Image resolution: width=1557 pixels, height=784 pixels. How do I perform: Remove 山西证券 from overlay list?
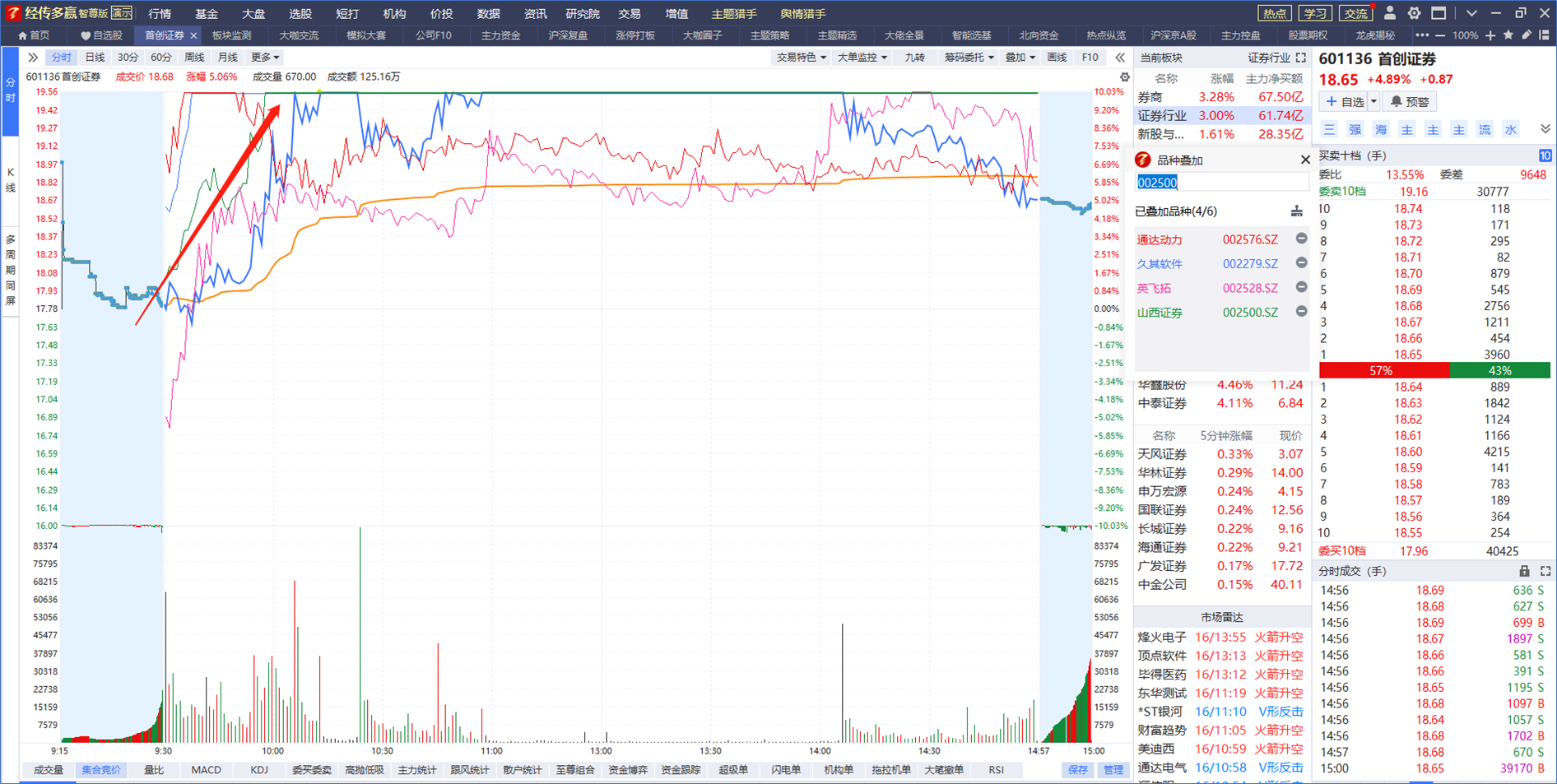[1301, 312]
